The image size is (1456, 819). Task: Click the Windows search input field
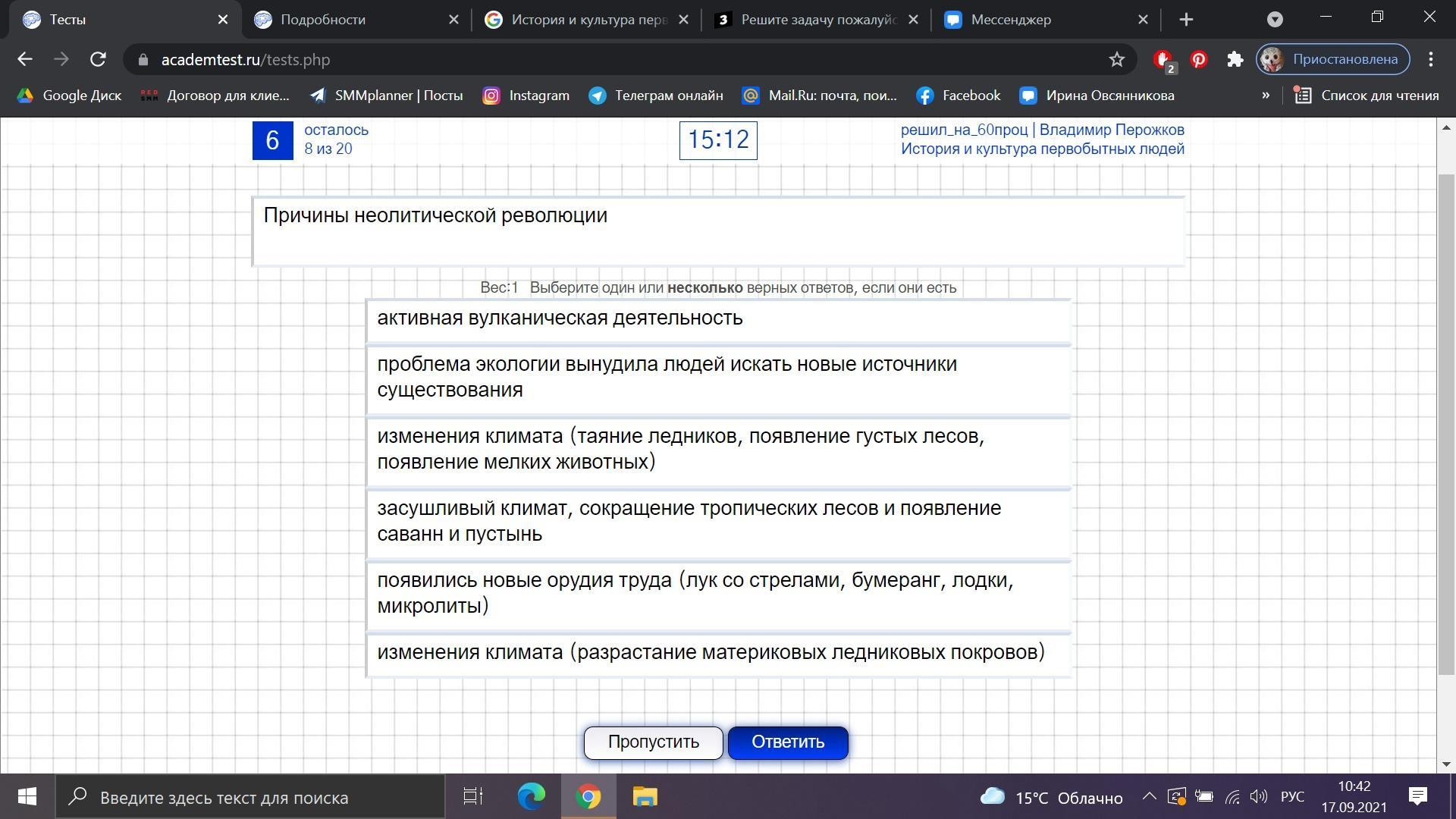pyautogui.click(x=250, y=797)
